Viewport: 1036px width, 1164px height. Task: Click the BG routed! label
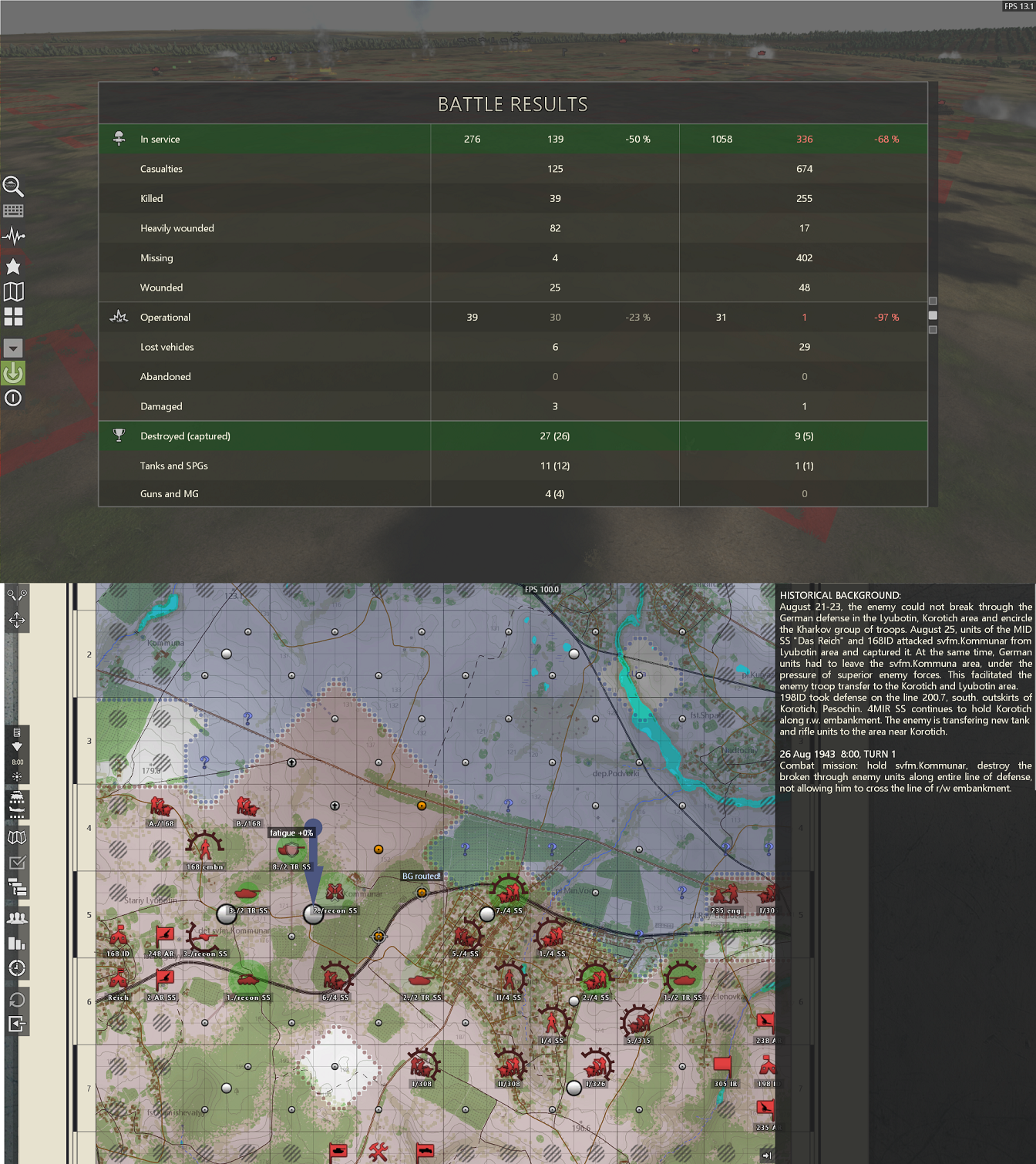point(422,876)
